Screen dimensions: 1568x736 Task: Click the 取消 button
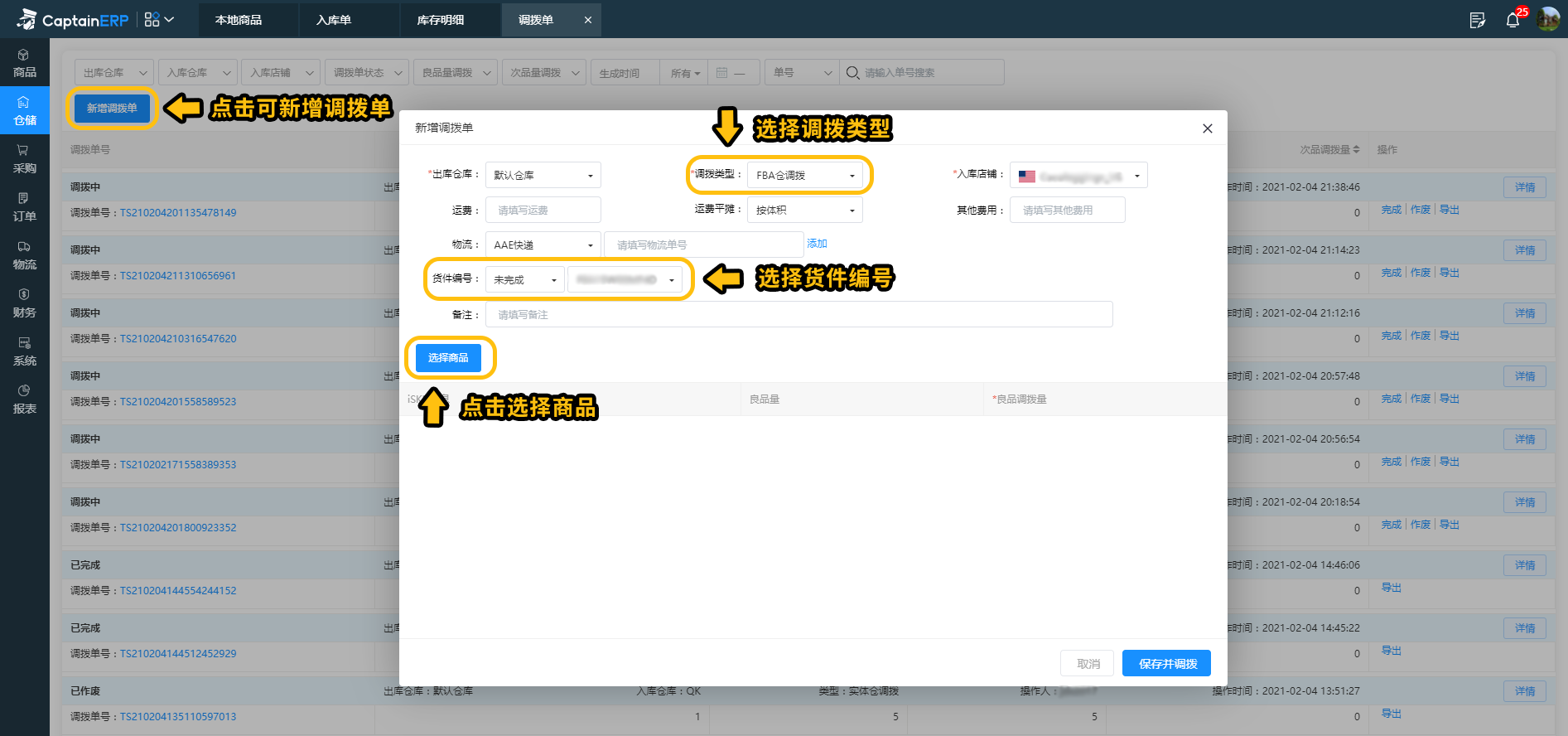click(x=1087, y=663)
